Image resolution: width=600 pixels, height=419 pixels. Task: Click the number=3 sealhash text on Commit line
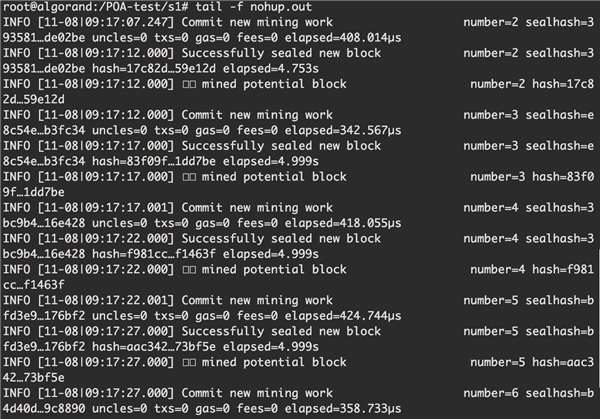528,115
